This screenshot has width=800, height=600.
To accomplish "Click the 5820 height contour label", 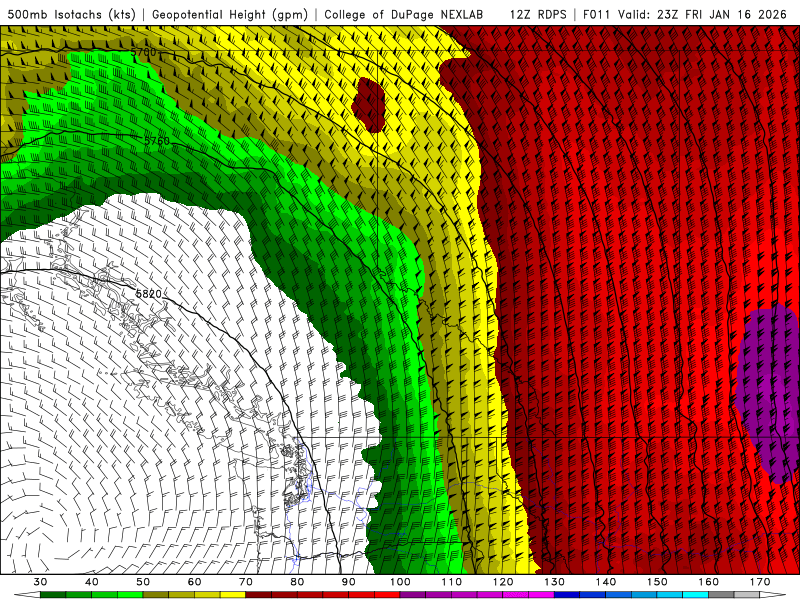I will pos(148,294).
